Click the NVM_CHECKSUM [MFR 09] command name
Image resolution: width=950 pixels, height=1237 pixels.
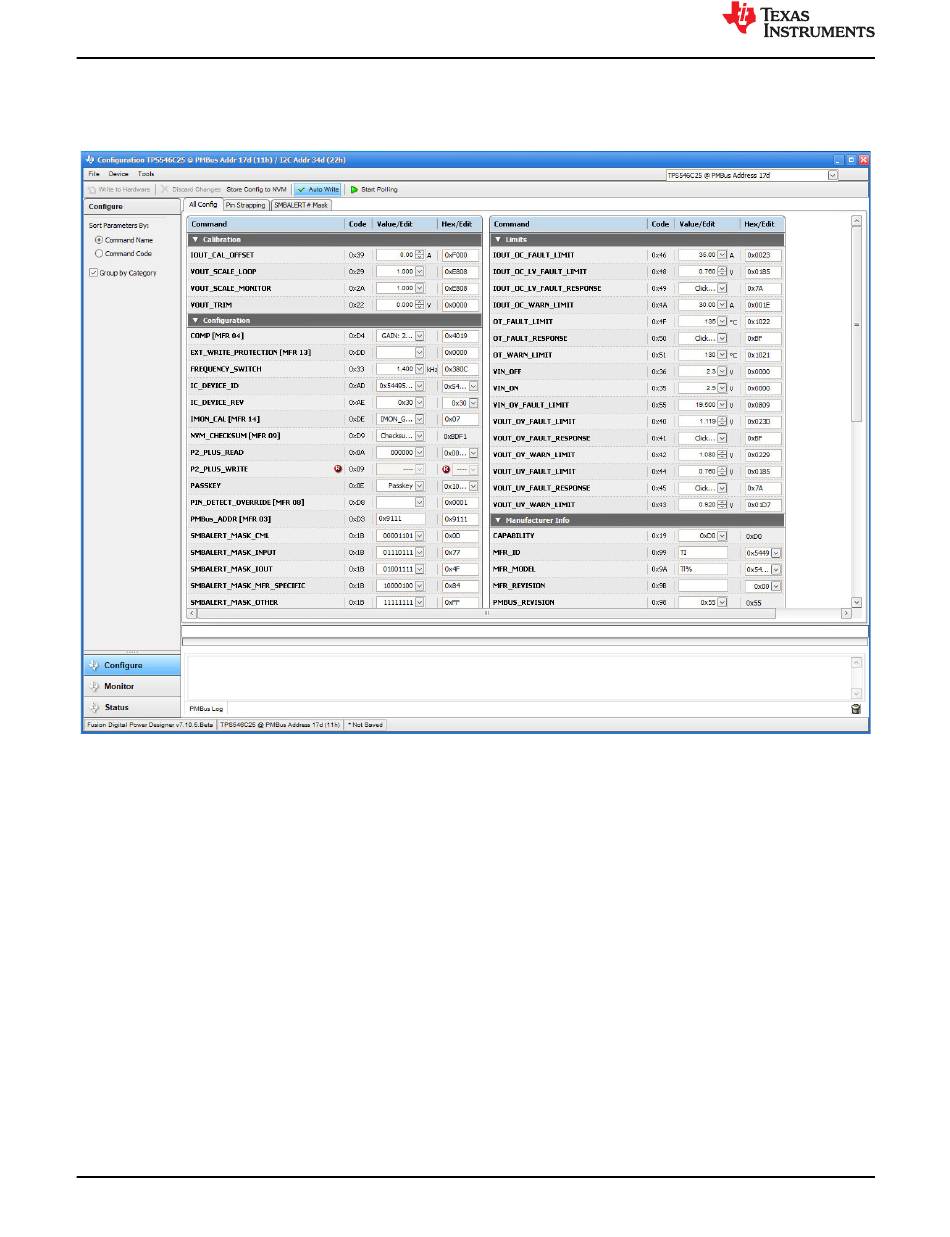pyautogui.click(x=233, y=436)
